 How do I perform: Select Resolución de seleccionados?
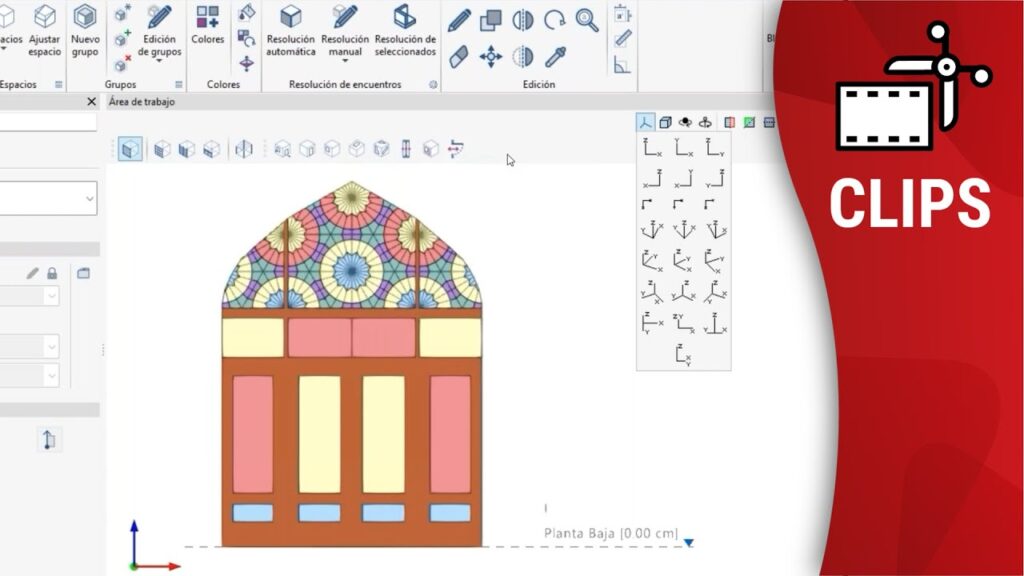[x=405, y=30]
